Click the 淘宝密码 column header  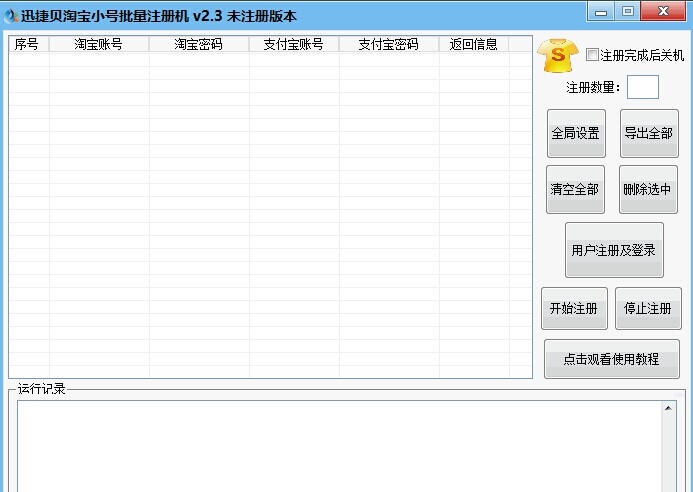click(x=199, y=44)
